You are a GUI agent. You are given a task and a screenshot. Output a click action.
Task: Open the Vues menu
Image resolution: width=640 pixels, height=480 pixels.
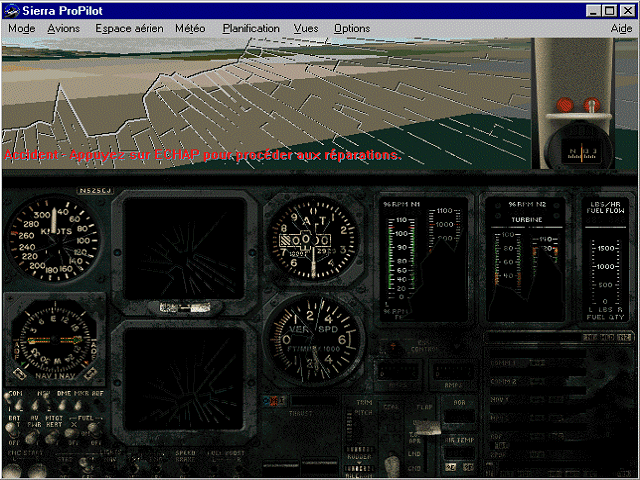(306, 29)
